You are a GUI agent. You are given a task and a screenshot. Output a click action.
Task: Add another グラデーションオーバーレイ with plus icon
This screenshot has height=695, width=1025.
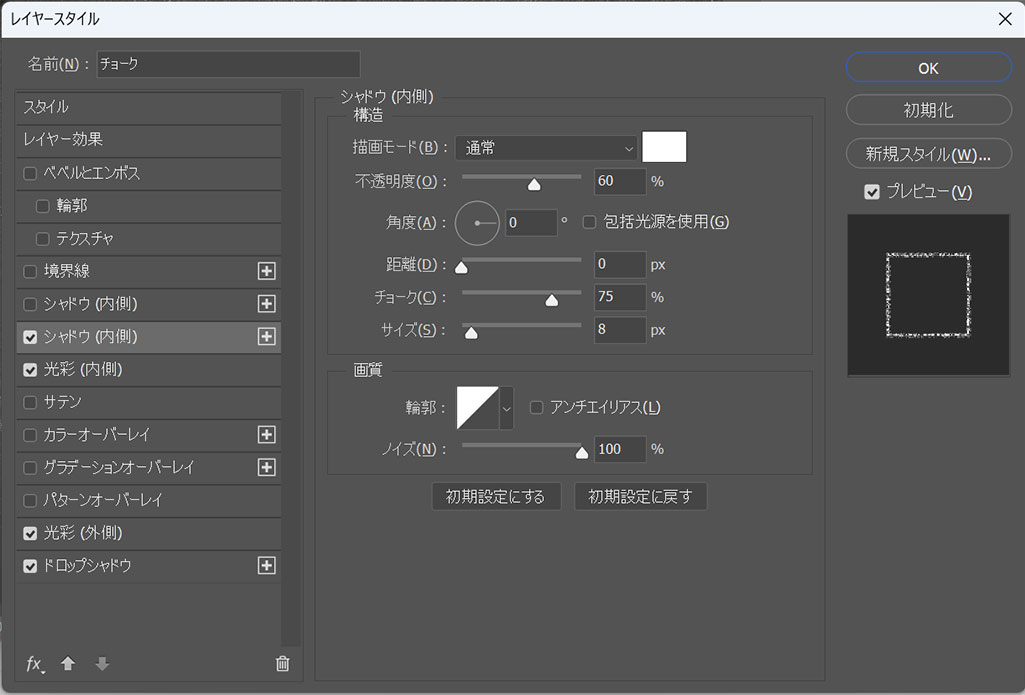tap(266, 467)
